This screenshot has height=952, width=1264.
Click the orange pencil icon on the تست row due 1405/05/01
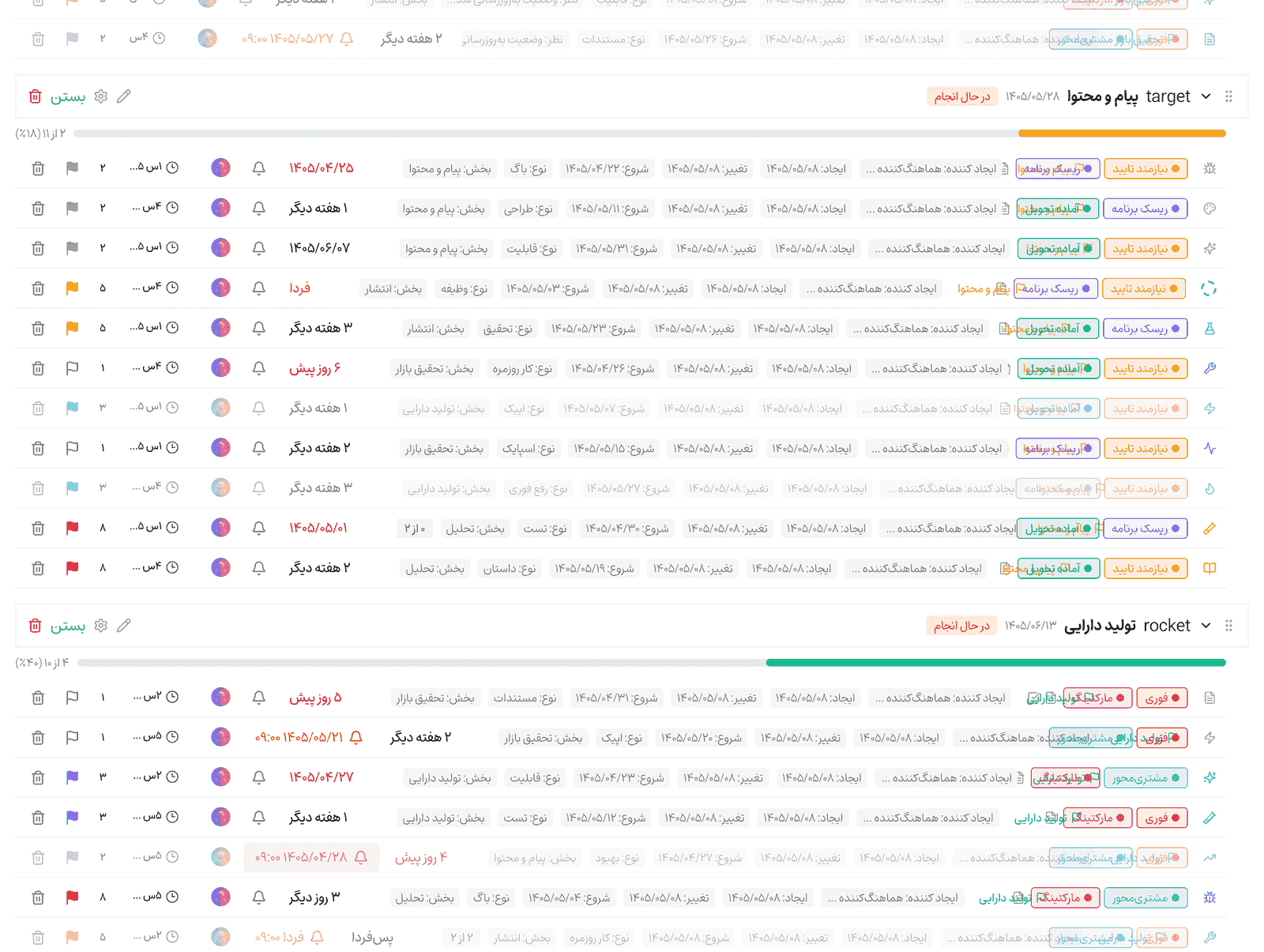tap(1209, 529)
